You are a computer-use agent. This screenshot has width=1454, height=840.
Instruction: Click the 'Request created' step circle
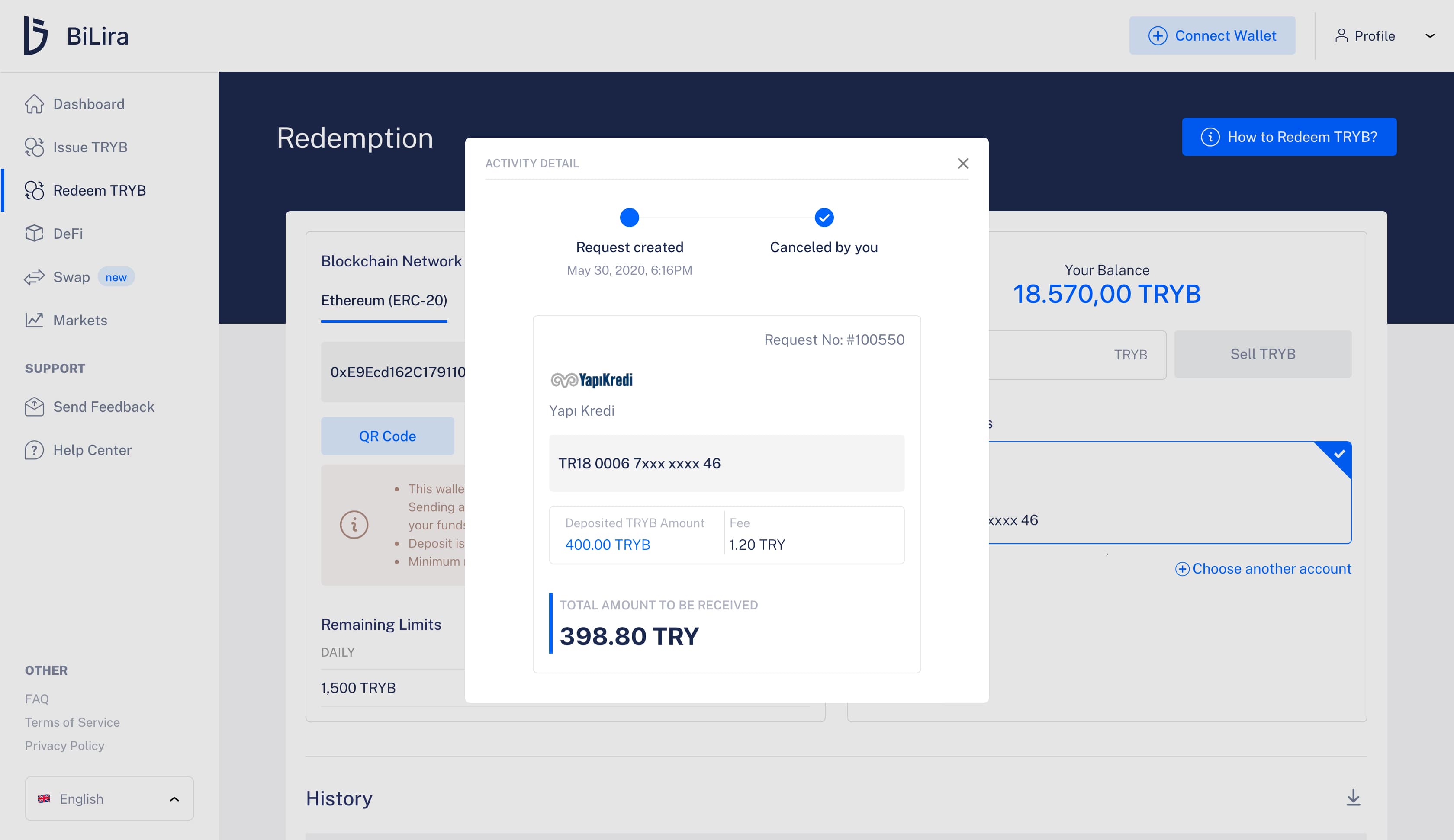pos(629,218)
